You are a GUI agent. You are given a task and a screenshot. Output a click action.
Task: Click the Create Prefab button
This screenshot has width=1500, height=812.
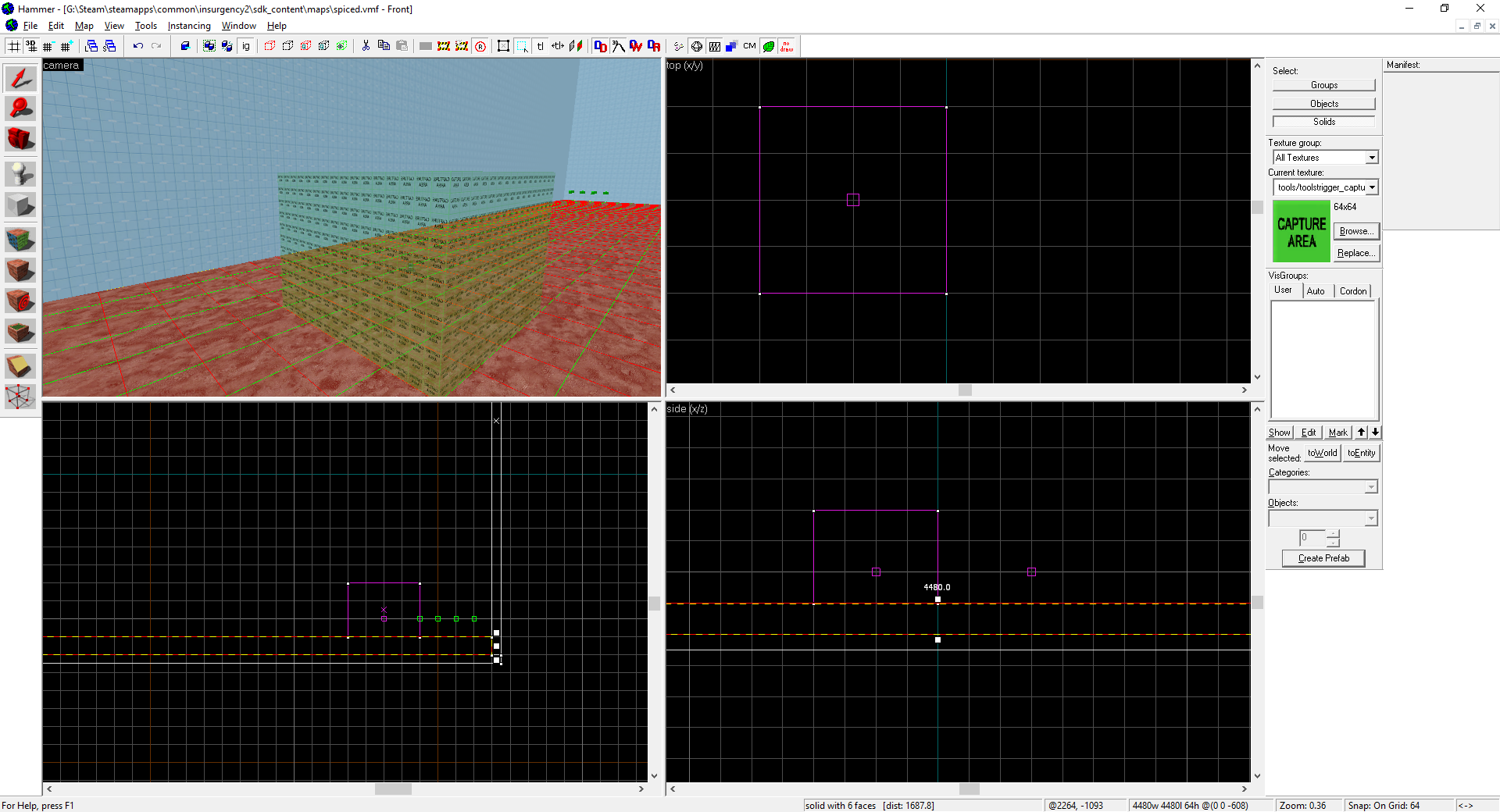click(x=1323, y=558)
